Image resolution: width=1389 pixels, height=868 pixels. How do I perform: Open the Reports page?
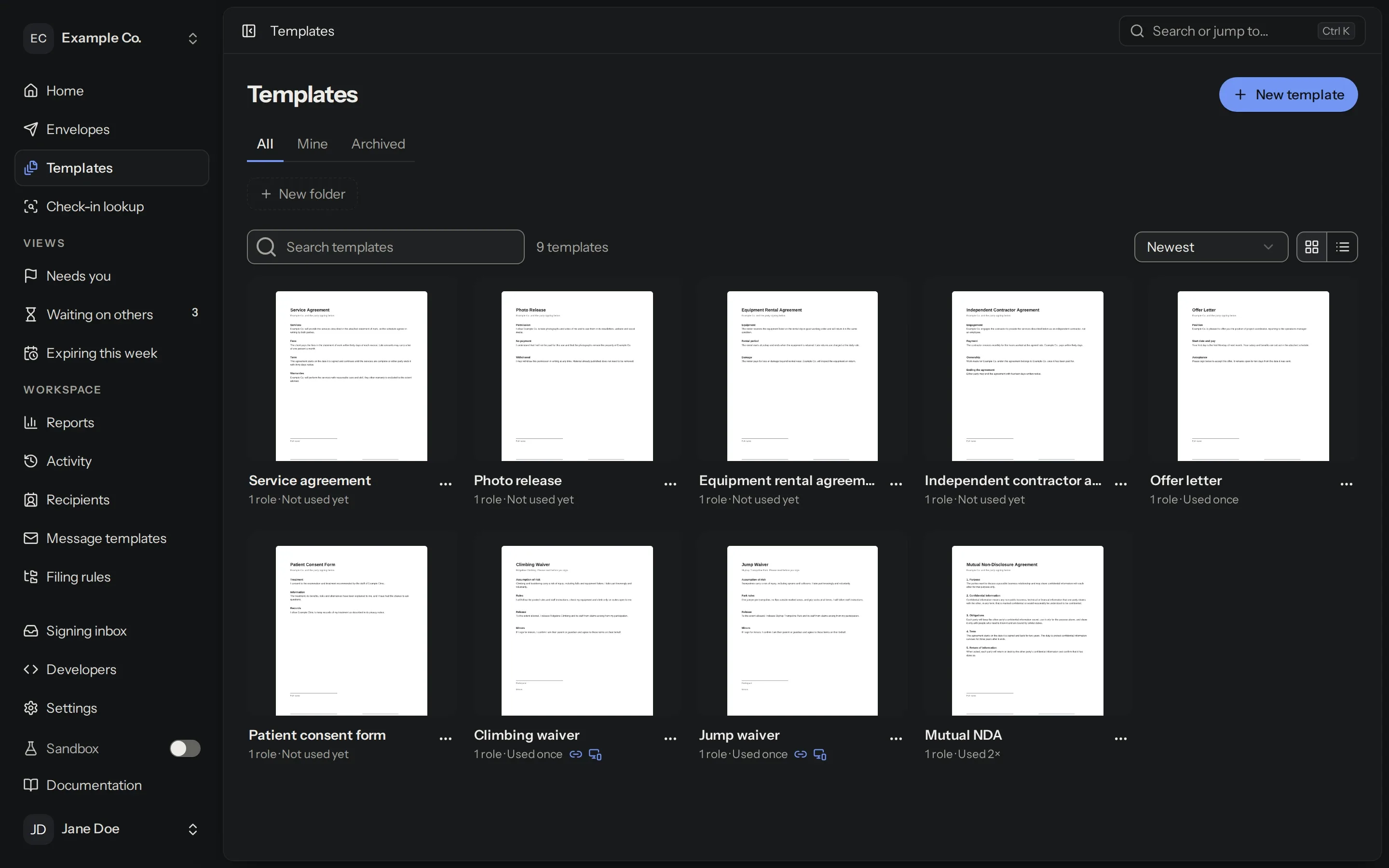[x=112, y=422]
